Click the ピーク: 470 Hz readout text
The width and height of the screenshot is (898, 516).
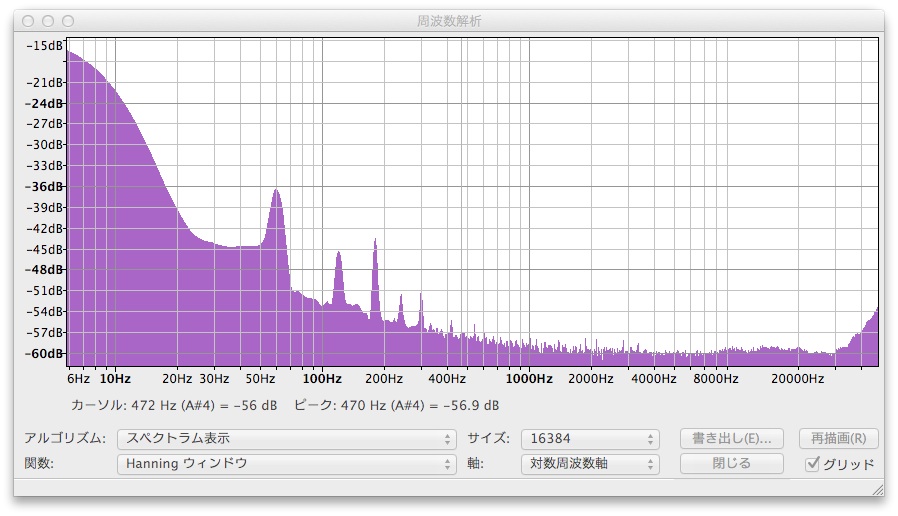[396, 405]
